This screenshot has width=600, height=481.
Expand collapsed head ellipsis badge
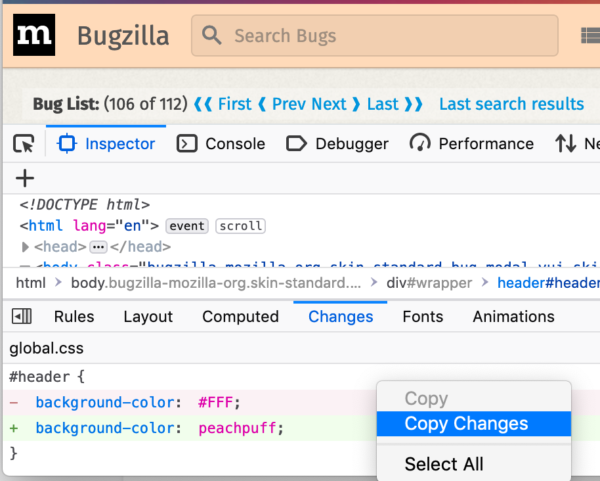point(98,247)
